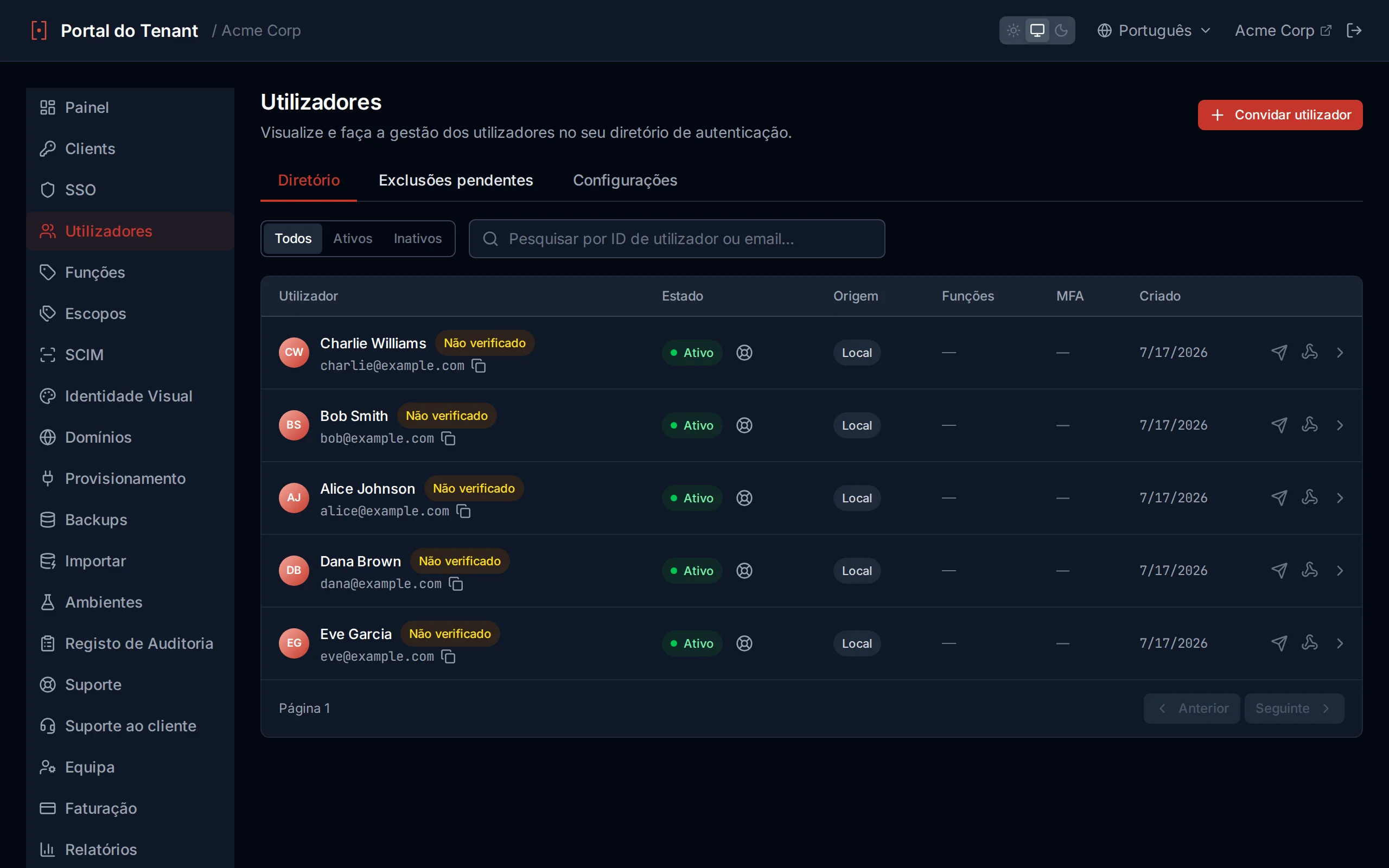
Task: Open Suporte in the sidebar
Action: (130, 685)
